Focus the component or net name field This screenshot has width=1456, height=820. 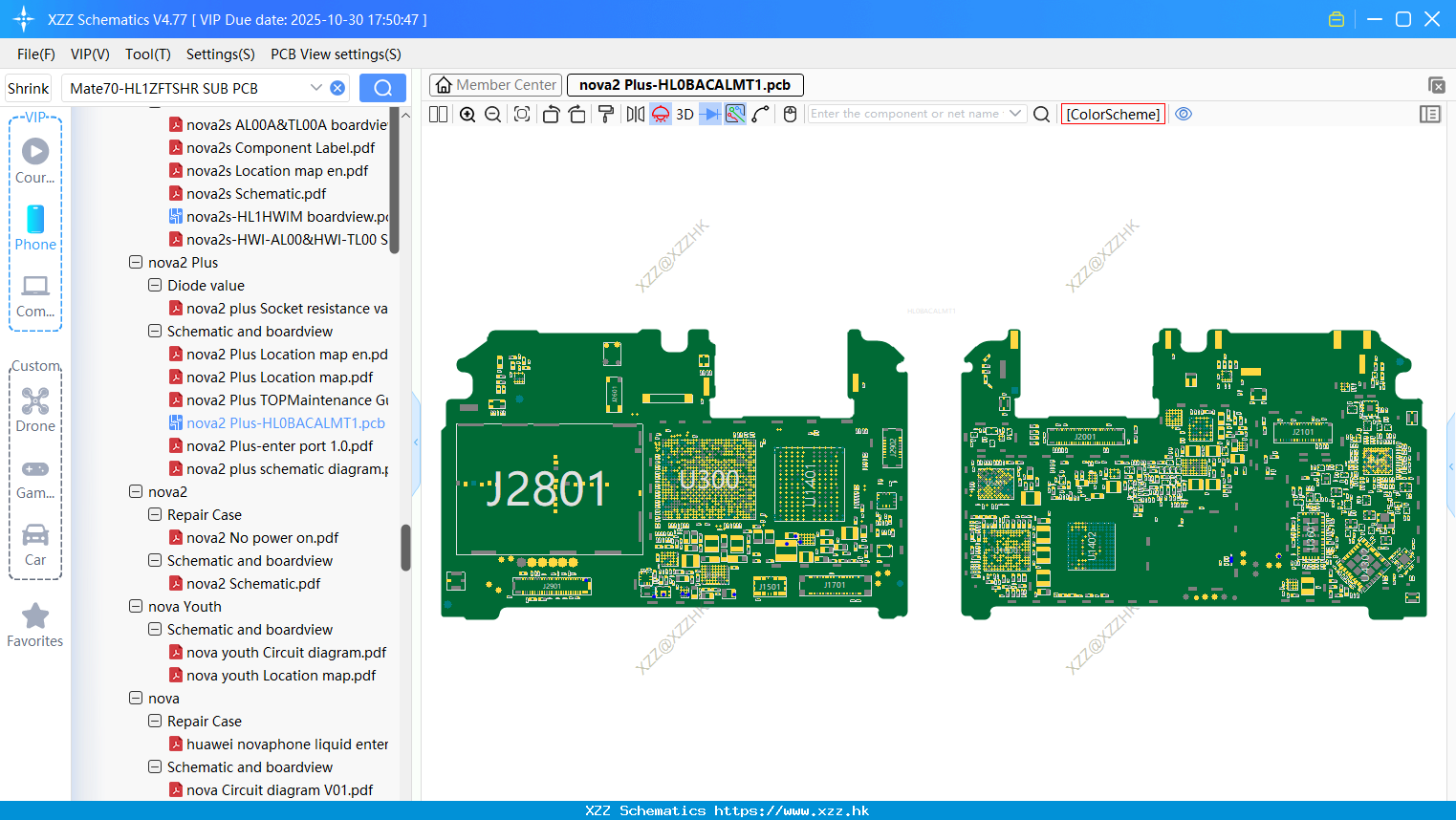pyautogui.click(x=906, y=114)
